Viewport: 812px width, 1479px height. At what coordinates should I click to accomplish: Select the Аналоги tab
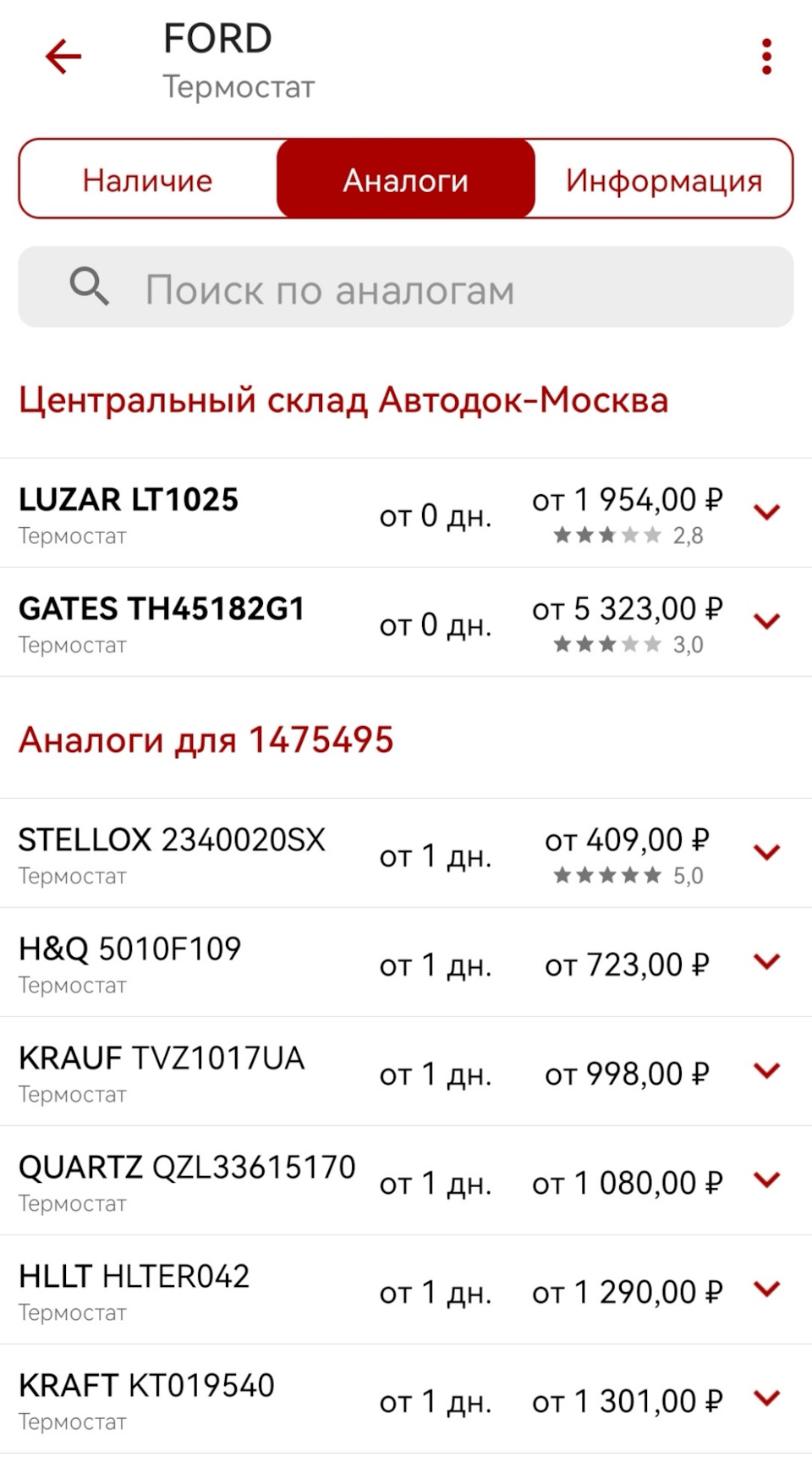coord(406,179)
